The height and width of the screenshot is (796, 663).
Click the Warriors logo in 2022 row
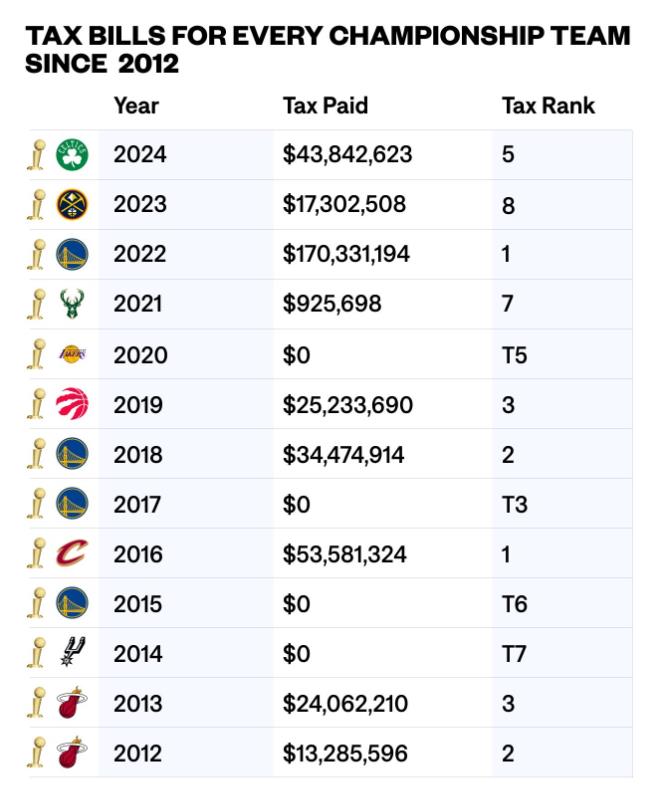(x=72, y=254)
